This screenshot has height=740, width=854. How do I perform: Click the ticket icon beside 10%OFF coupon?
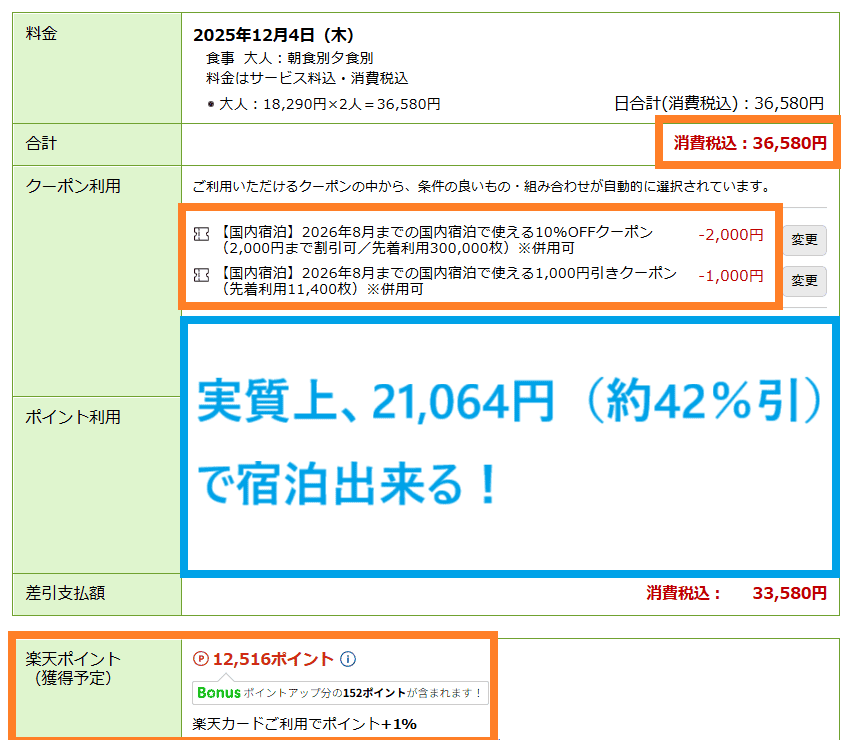(201, 233)
